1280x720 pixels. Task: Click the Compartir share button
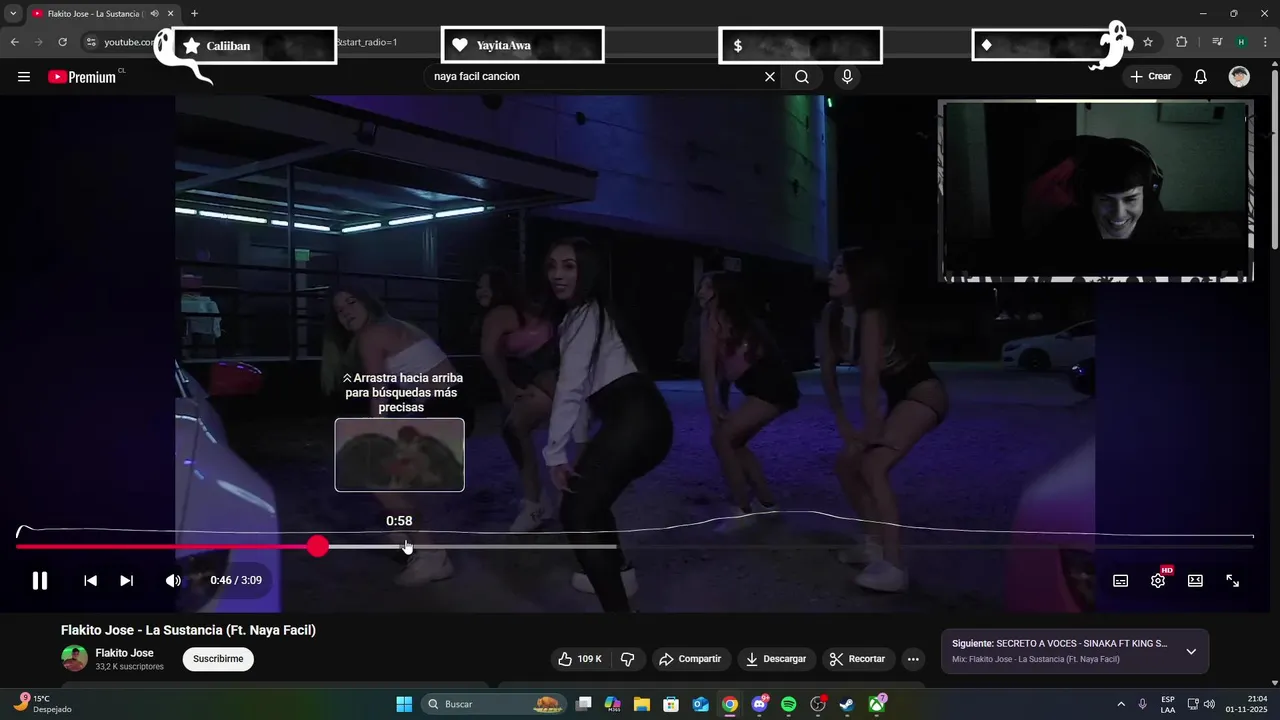[690, 659]
